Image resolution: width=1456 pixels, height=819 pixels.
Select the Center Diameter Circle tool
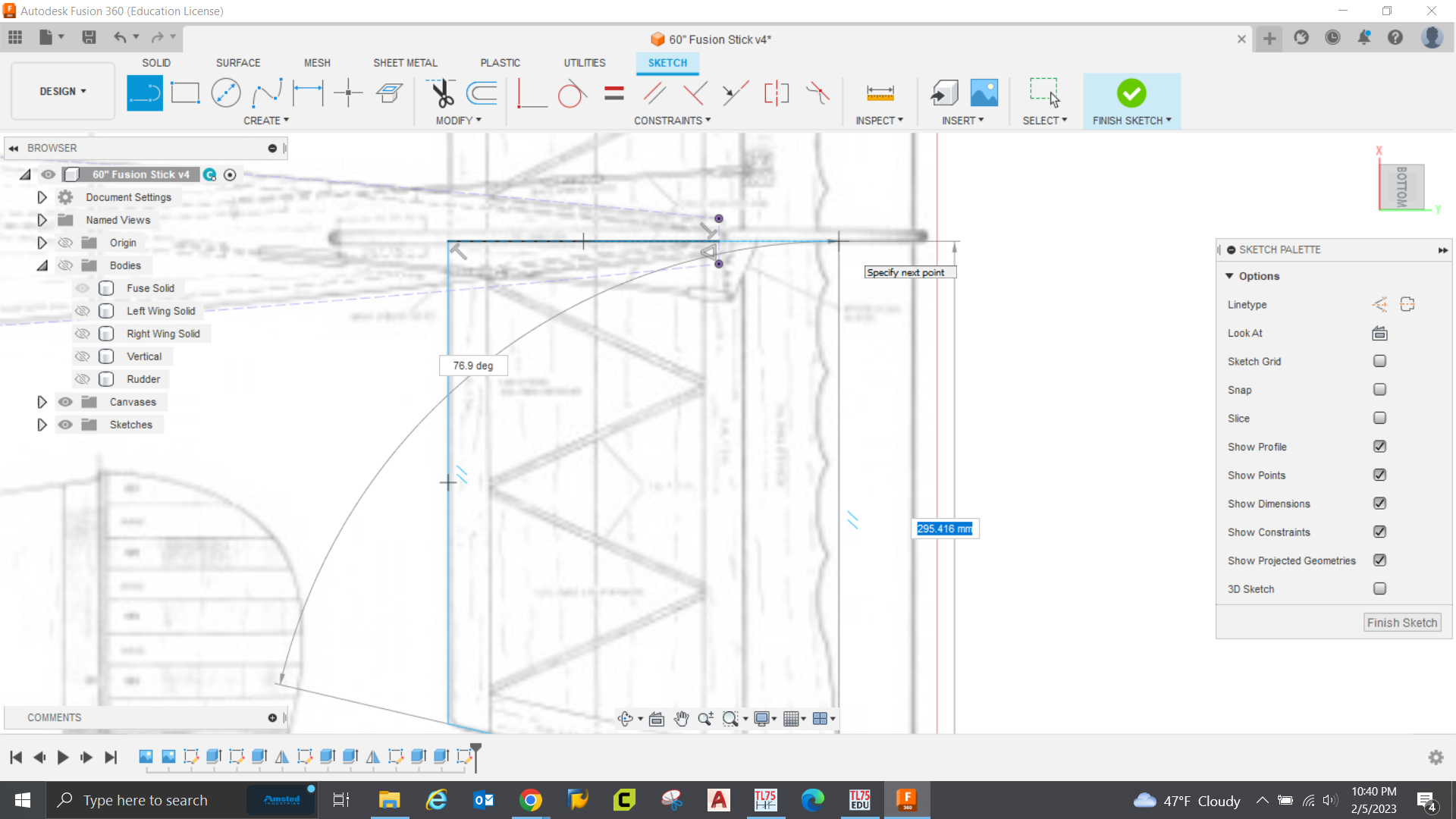[x=225, y=93]
